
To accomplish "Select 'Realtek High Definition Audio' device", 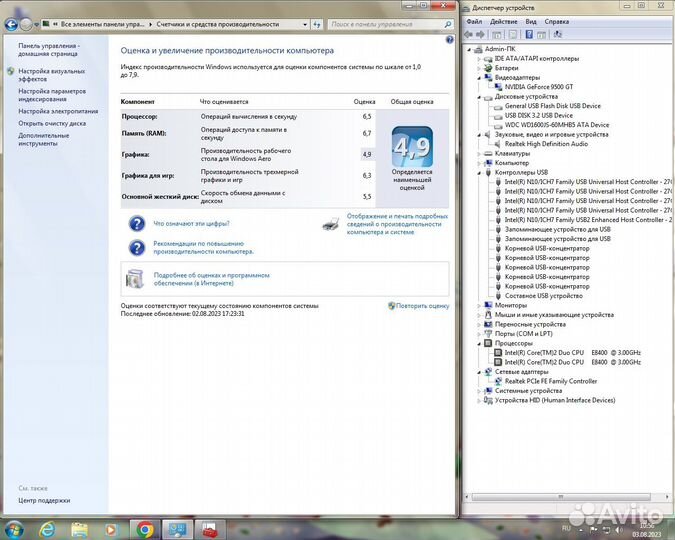I will [546, 144].
